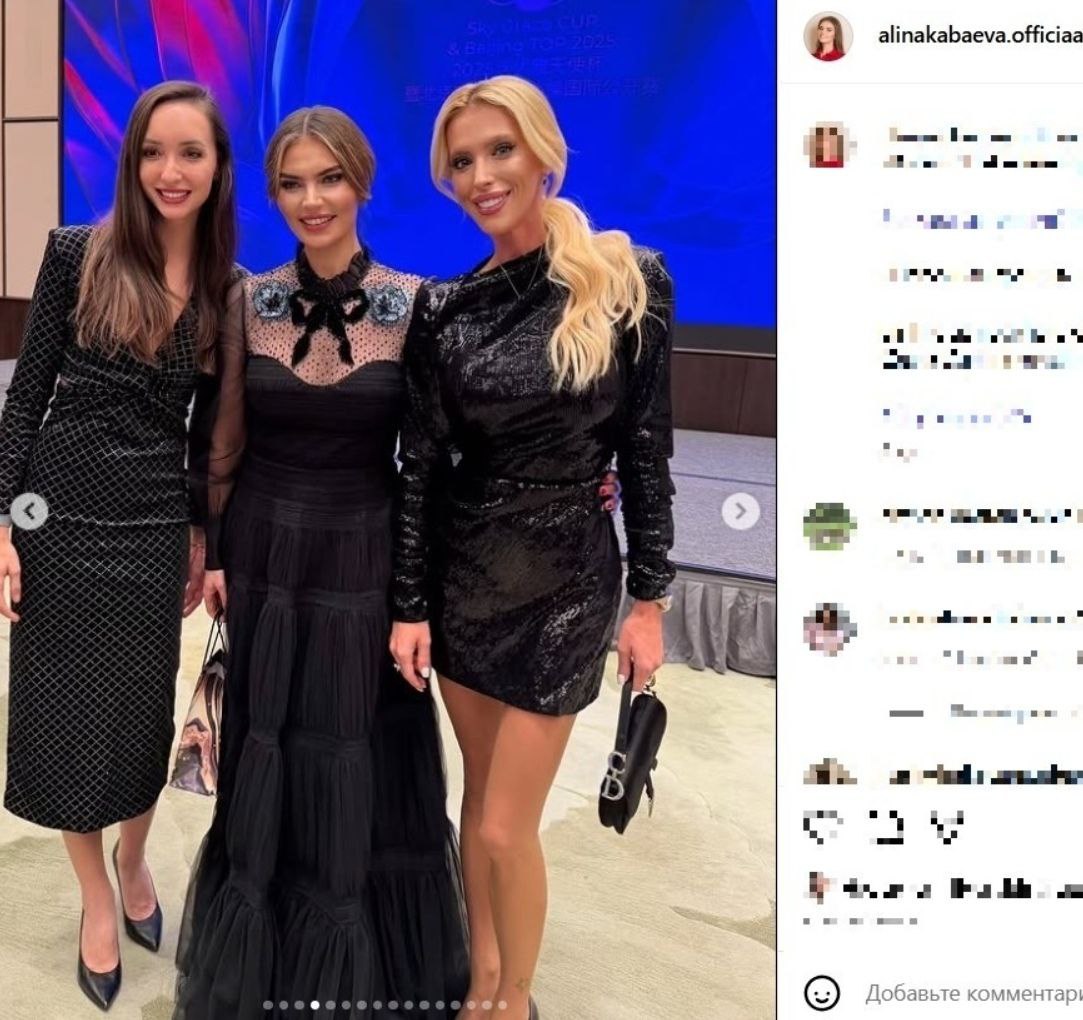Visit alinakabaeva.officiaa profile link
The width and height of the screenshot is (1083, 1020).
coord(979,36)
